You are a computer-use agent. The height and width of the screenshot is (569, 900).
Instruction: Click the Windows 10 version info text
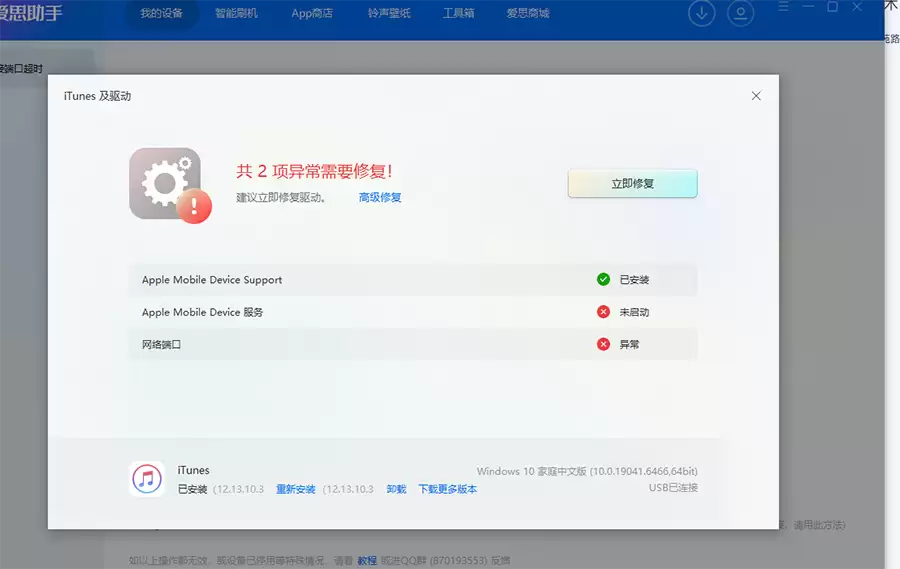587,471
